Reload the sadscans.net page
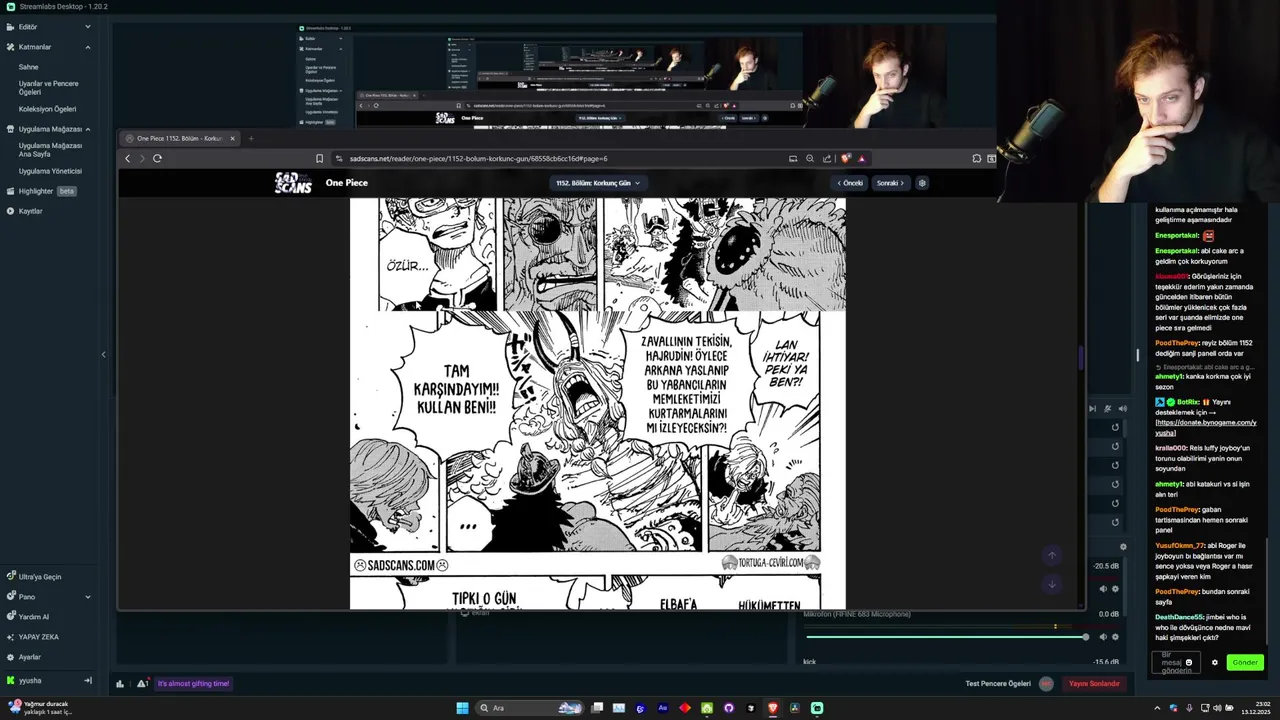Viewport: 1280px width, 720px height. [157, 158]
